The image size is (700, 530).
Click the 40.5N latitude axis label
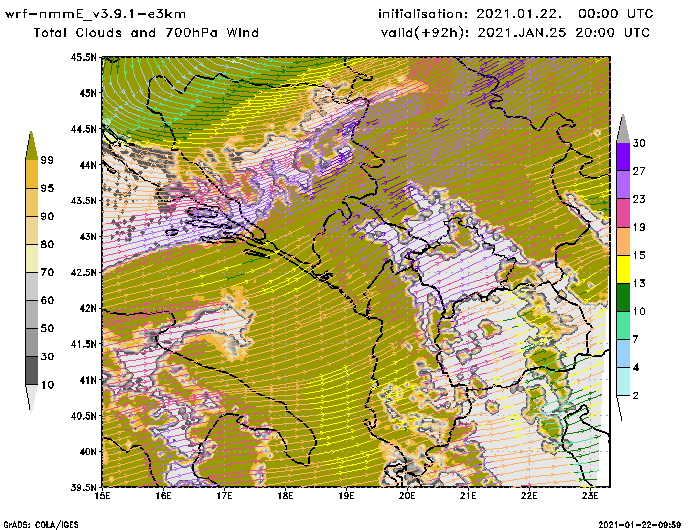tap(83, 416)
